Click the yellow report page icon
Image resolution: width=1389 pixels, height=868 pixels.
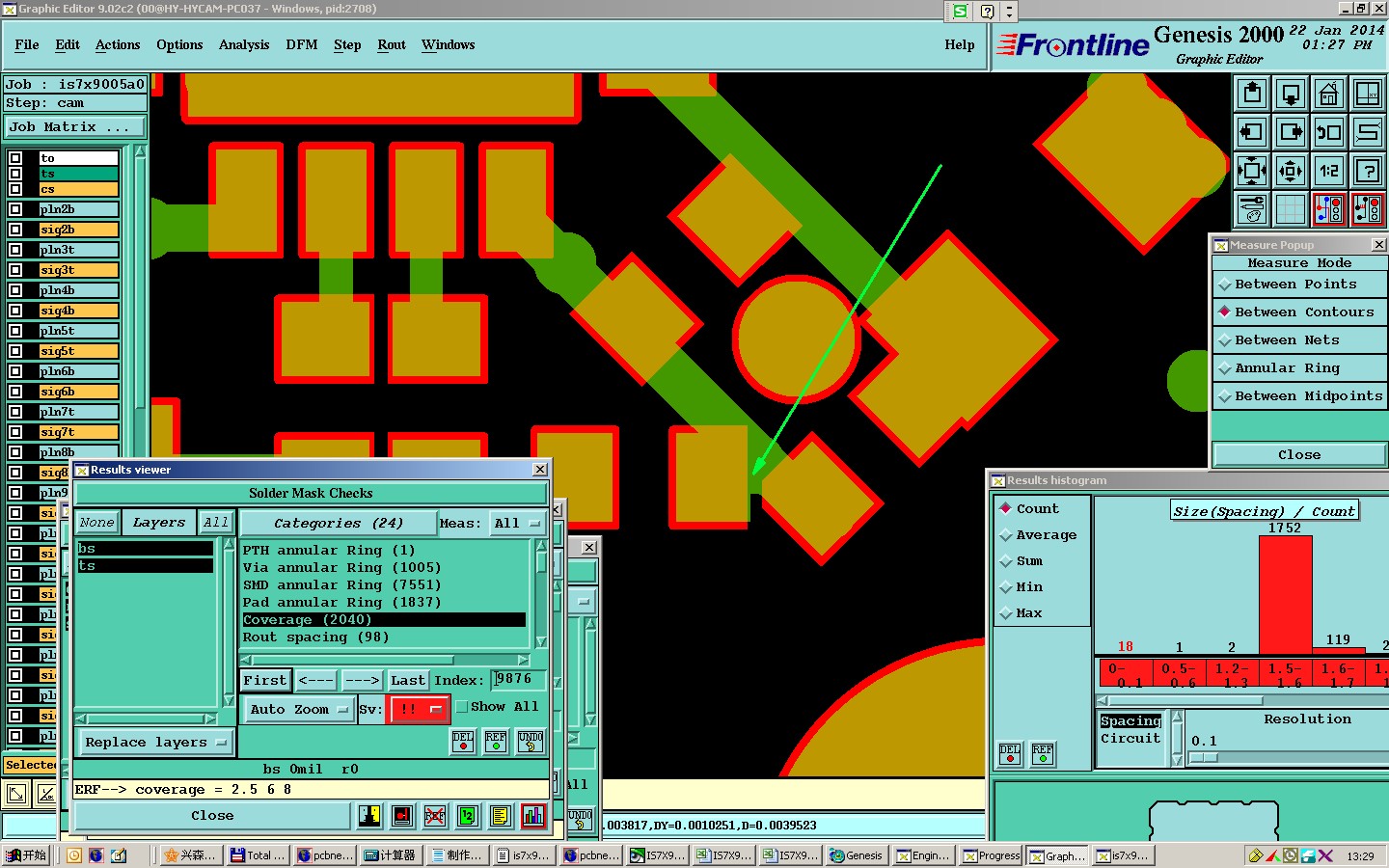(501, 816)
